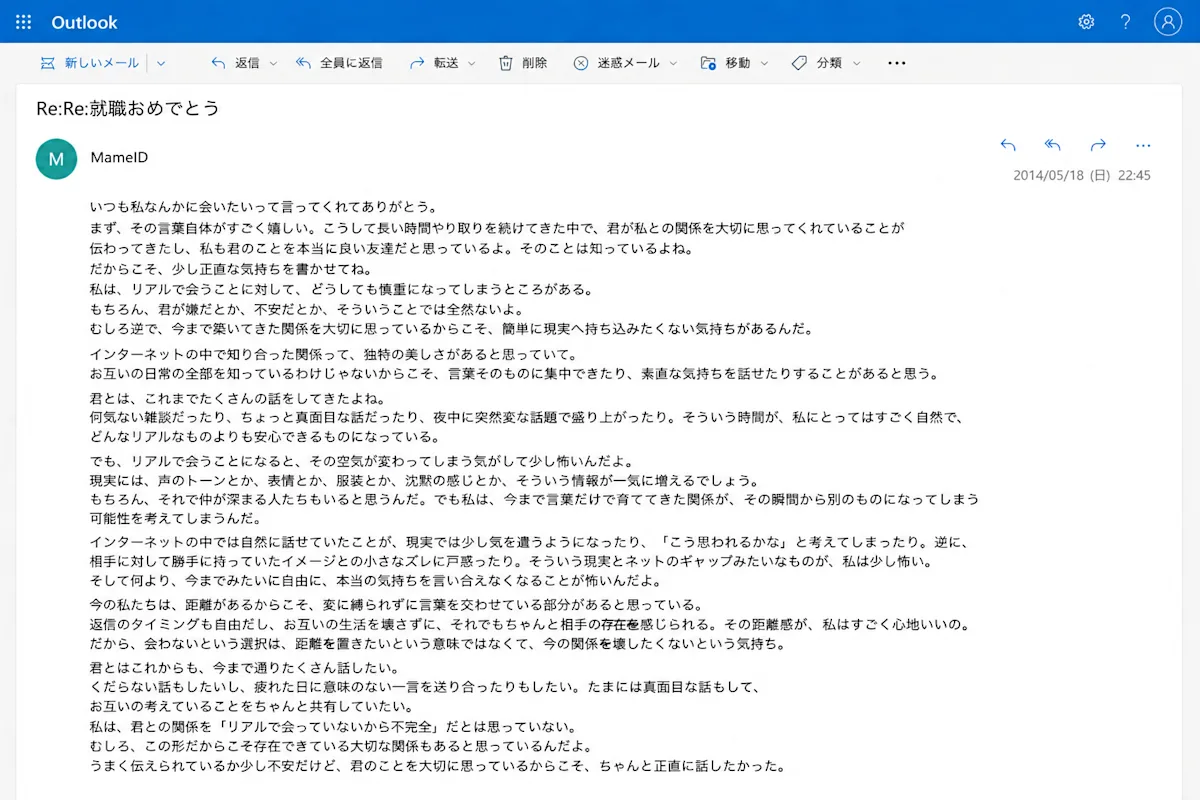The height and width of the screenshot is (800, 1200).
Task: Expand the 分類 dropdown chevron
Action: (856, 63)
